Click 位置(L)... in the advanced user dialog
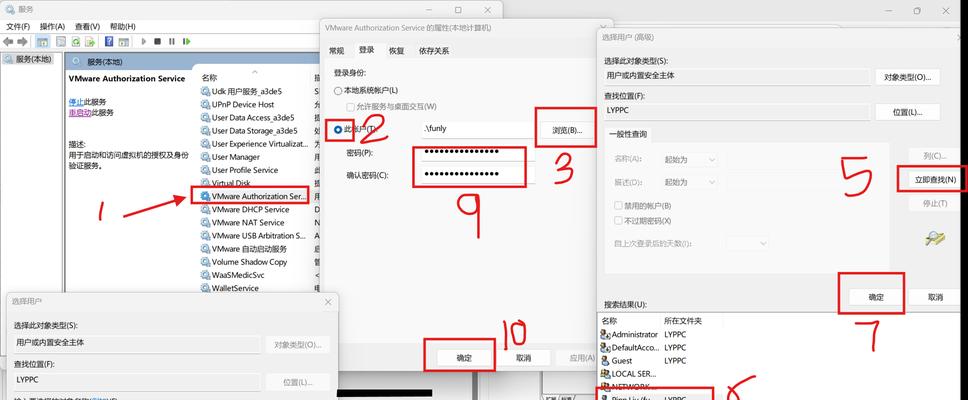The width and height of the screenshot is (968, 400). pyautogui.click(x=907, y=112)
